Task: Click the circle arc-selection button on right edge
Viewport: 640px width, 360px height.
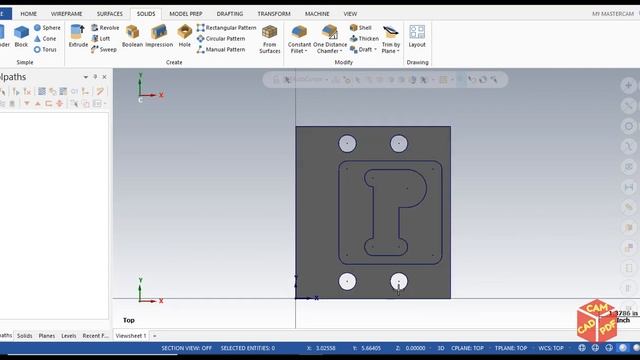Action: 629,126
